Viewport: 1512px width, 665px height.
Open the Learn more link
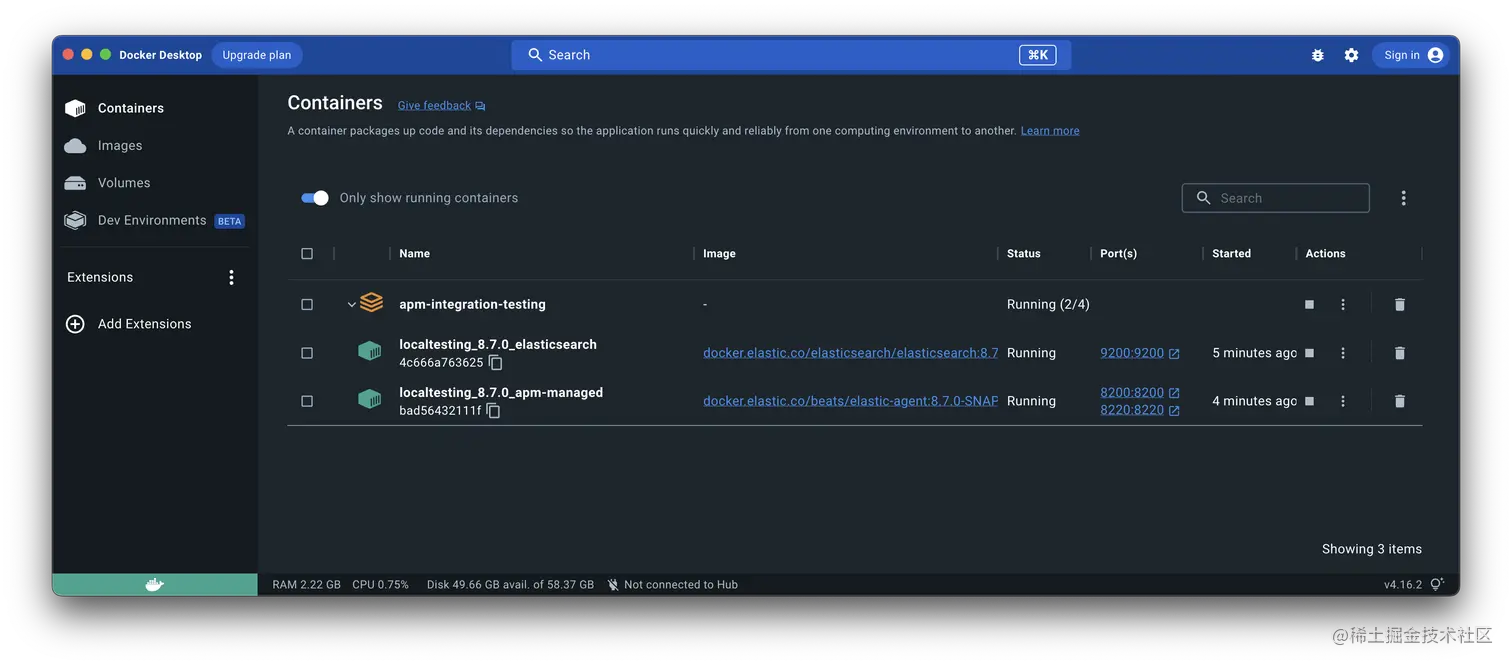(1050, 131)
